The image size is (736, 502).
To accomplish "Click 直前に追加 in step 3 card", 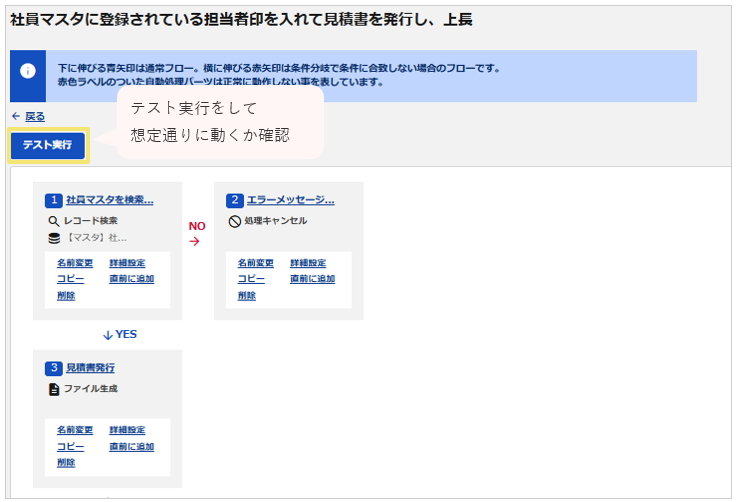I will 132,447.
